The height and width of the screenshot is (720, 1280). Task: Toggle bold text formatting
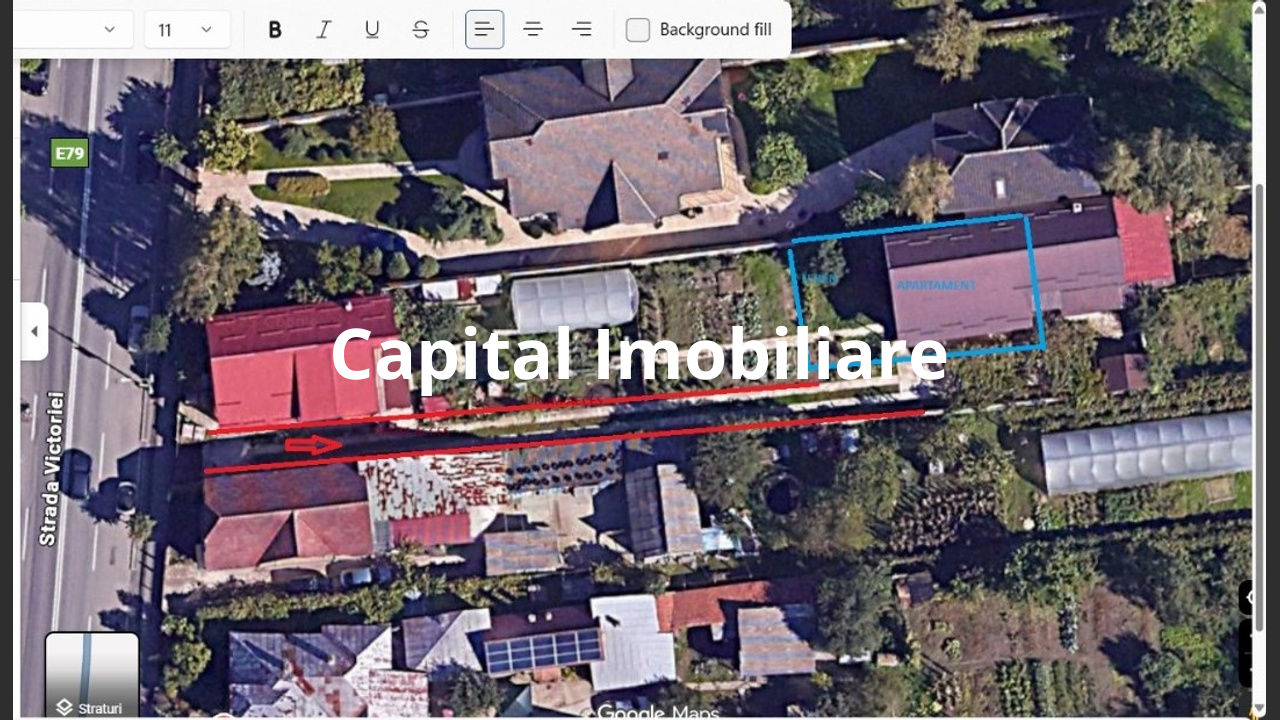point(275,30)
